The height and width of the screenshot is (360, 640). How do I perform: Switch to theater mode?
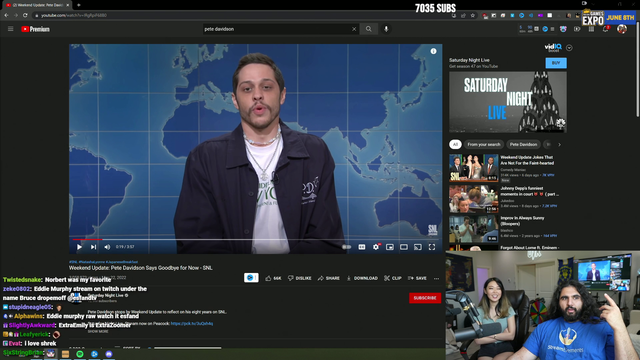tap(404, 247)
